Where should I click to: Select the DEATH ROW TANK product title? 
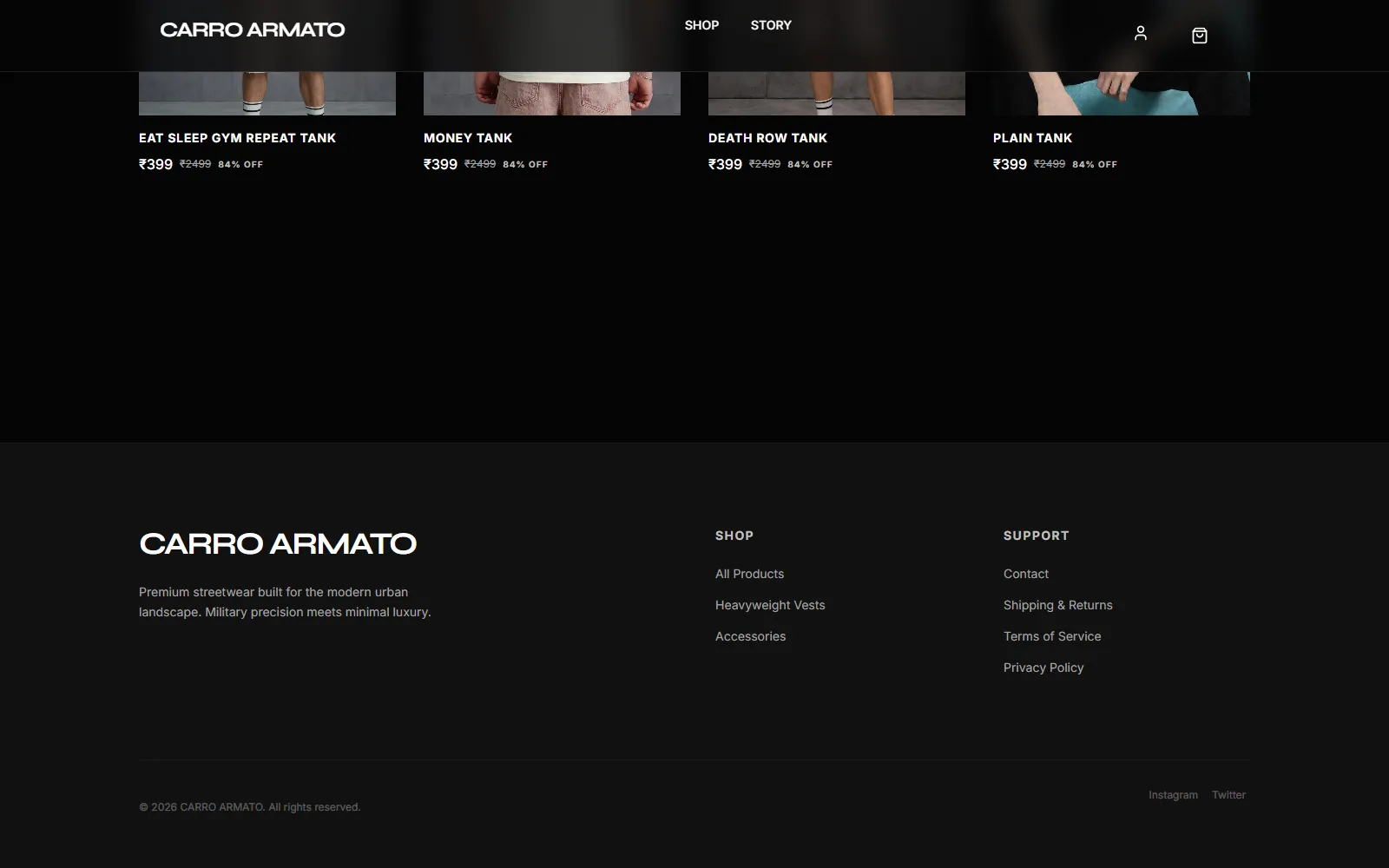click(767, 138)
